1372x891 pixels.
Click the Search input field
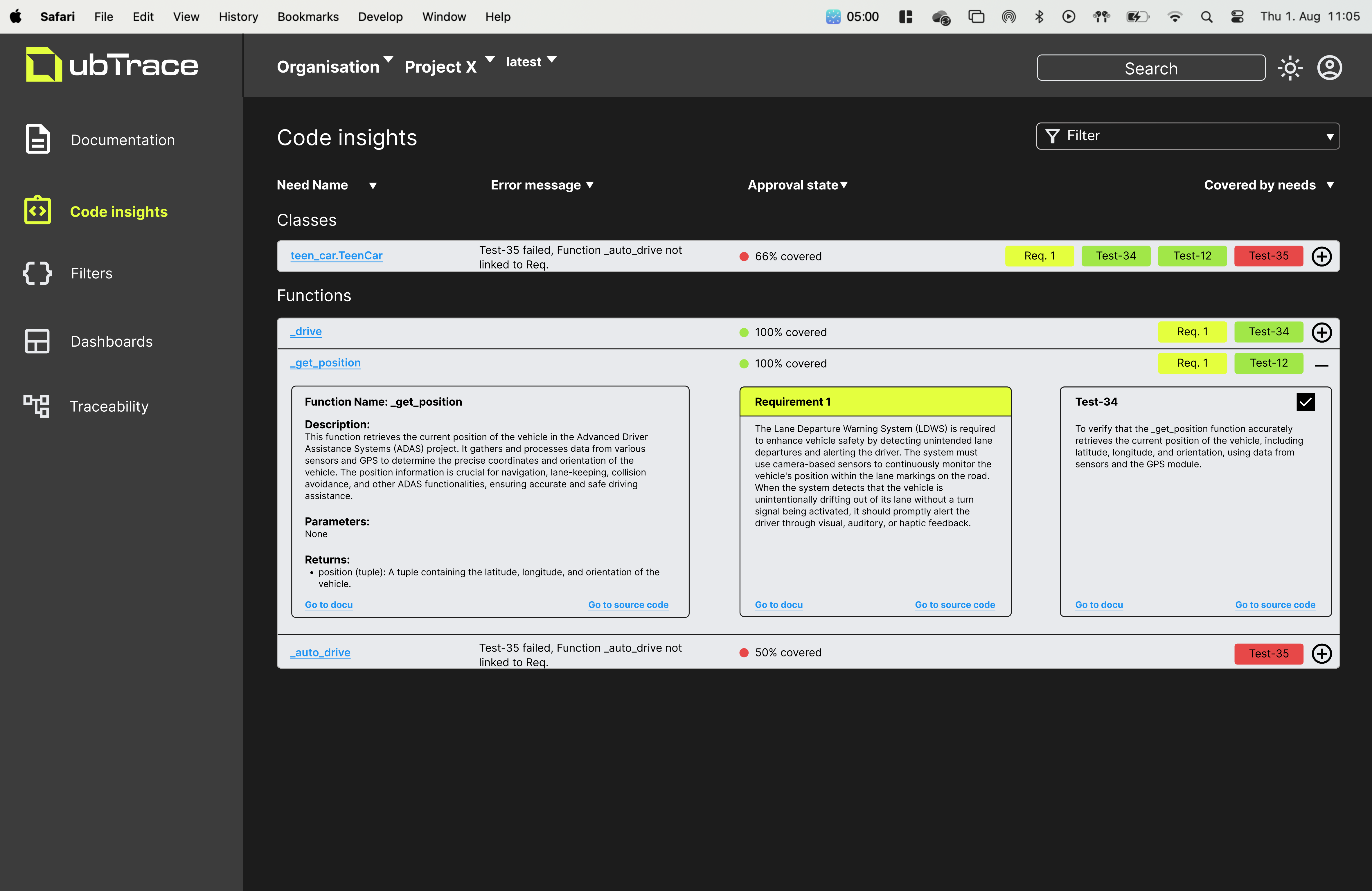pyautogui.click(x=1152, y=68)
